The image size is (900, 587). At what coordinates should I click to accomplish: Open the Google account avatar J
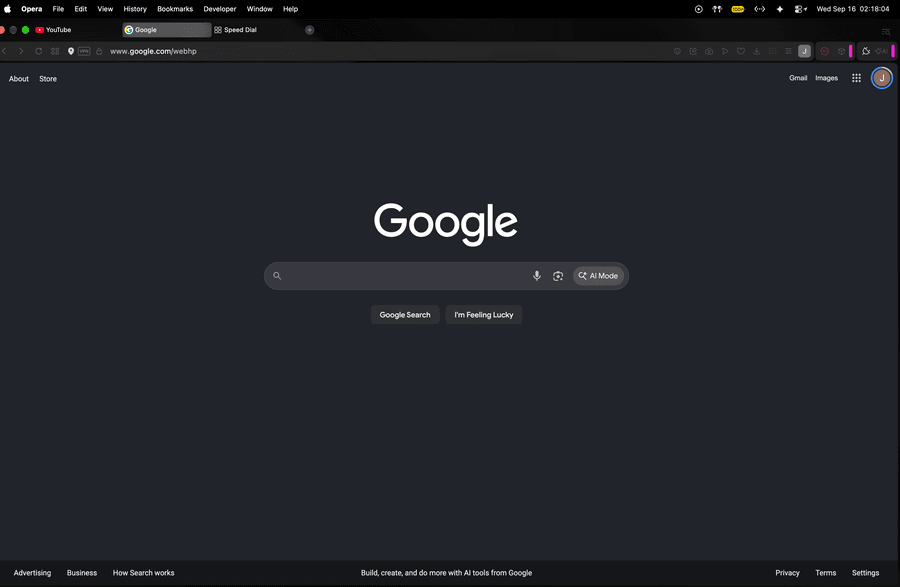[882, 78]
